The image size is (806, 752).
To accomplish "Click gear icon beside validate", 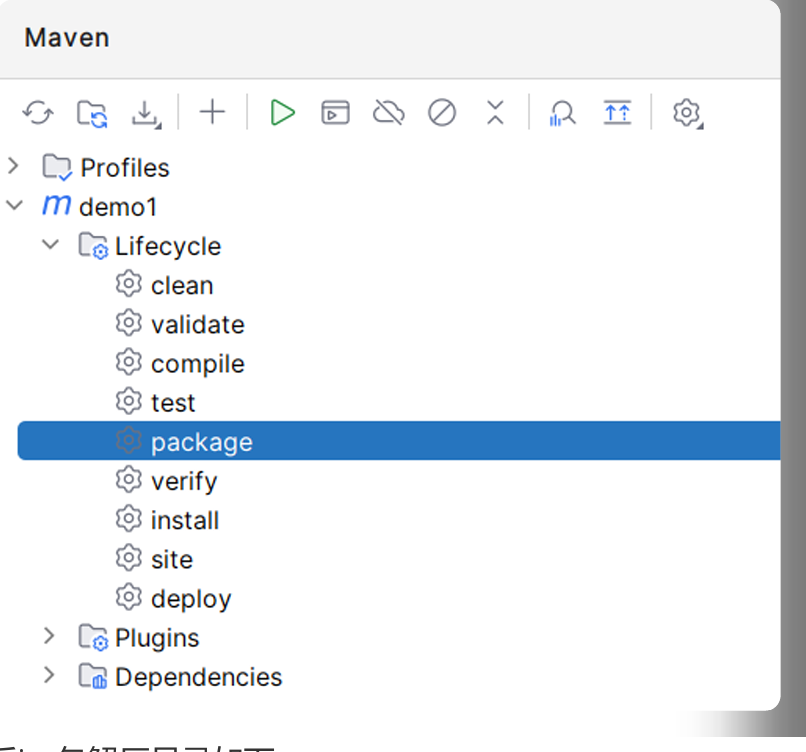I will 129,322.
